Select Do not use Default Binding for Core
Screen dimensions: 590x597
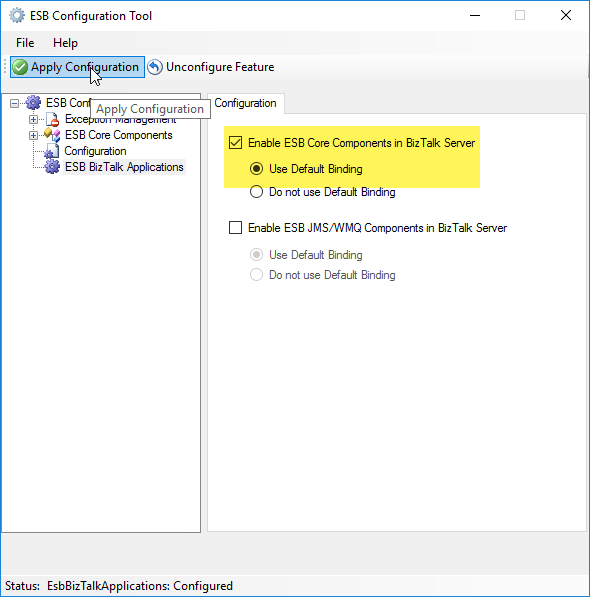point(256,192)
